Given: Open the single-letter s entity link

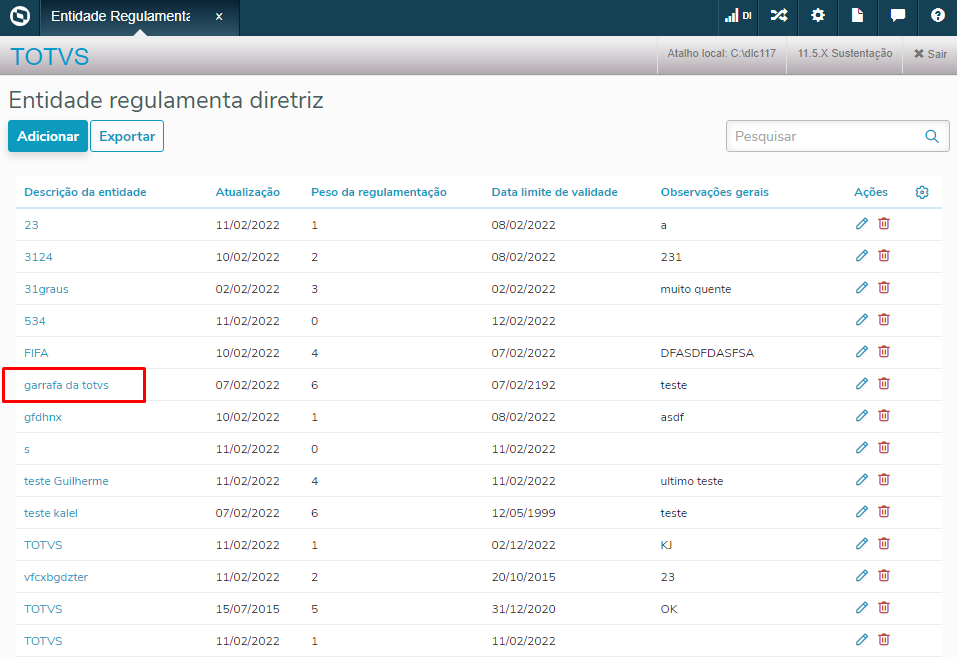Looking at the screenshot, I should [x=27, y=449].
